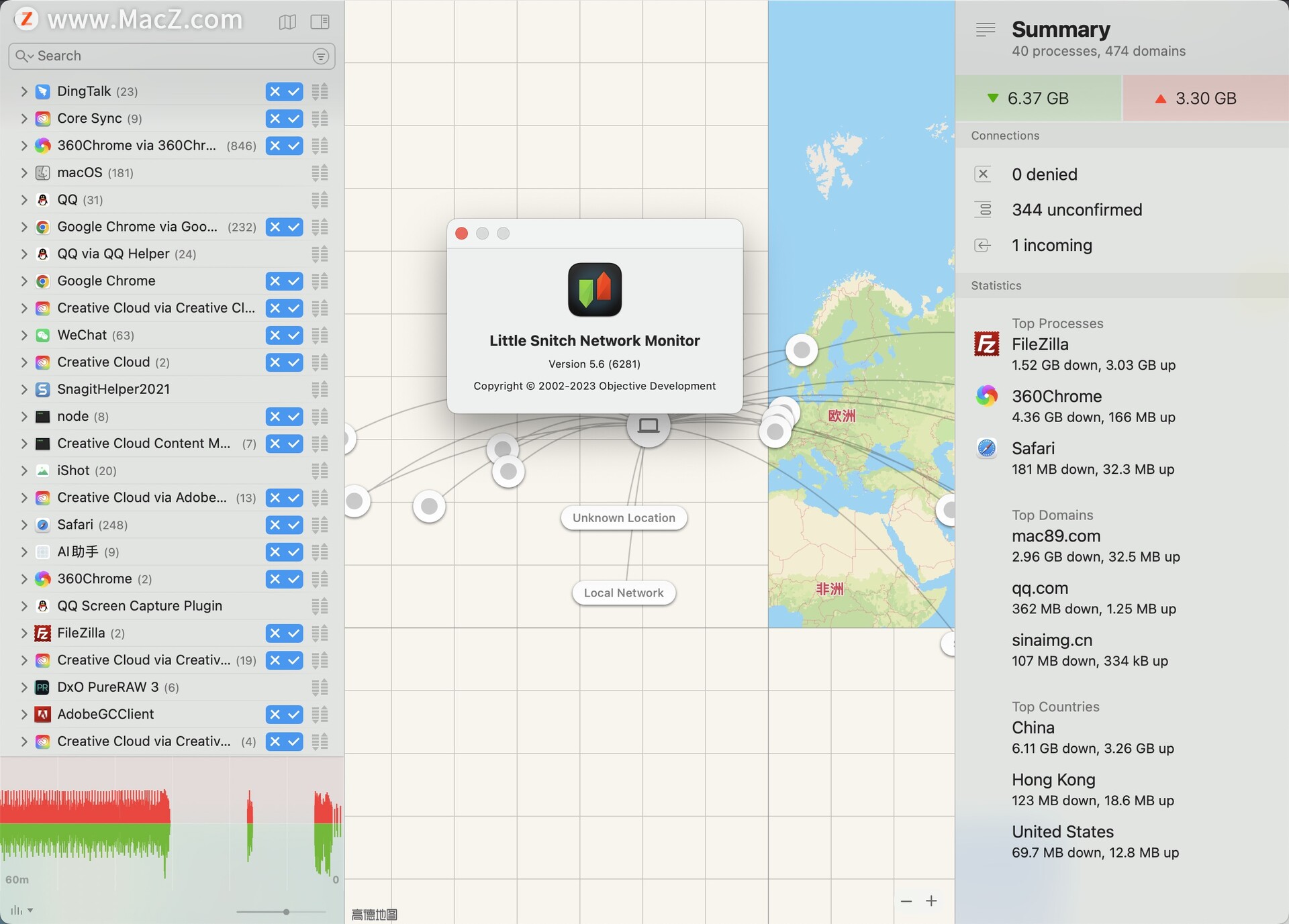Click the Summary list icon

pos(985,30)
